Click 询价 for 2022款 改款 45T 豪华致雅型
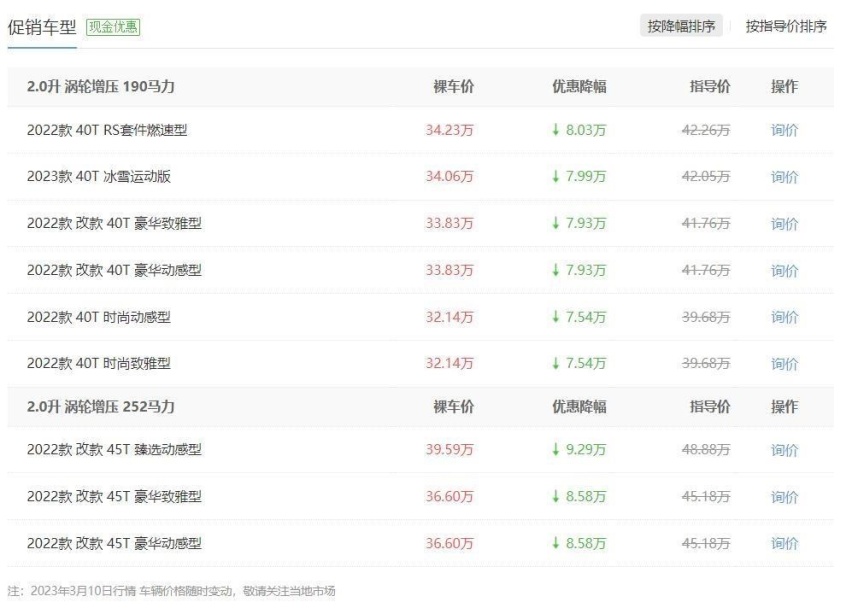This screenshot has height=608, width=852. [784, 497]
